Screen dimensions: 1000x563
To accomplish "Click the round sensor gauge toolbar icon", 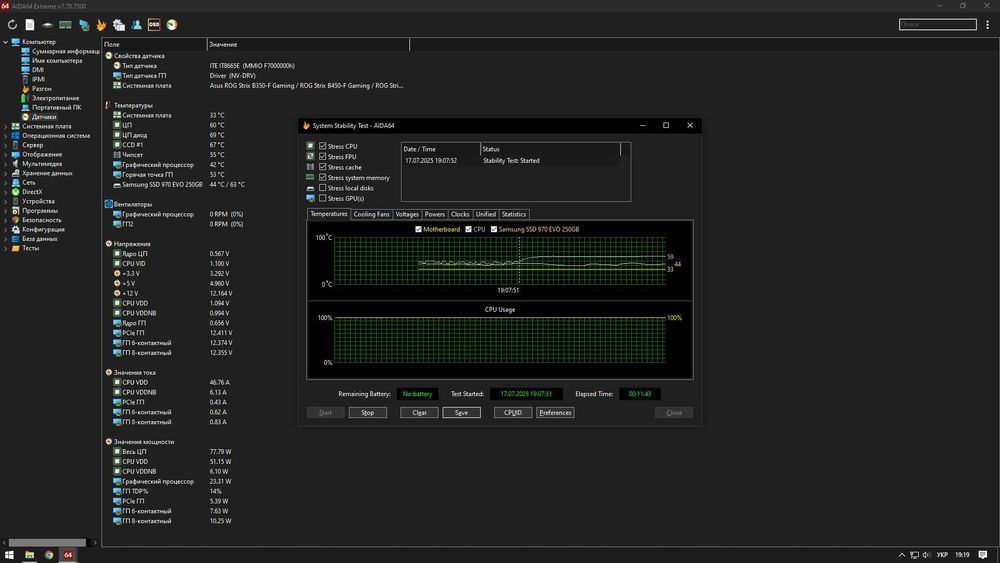I will pyautogui.click(x=172, y=24).
